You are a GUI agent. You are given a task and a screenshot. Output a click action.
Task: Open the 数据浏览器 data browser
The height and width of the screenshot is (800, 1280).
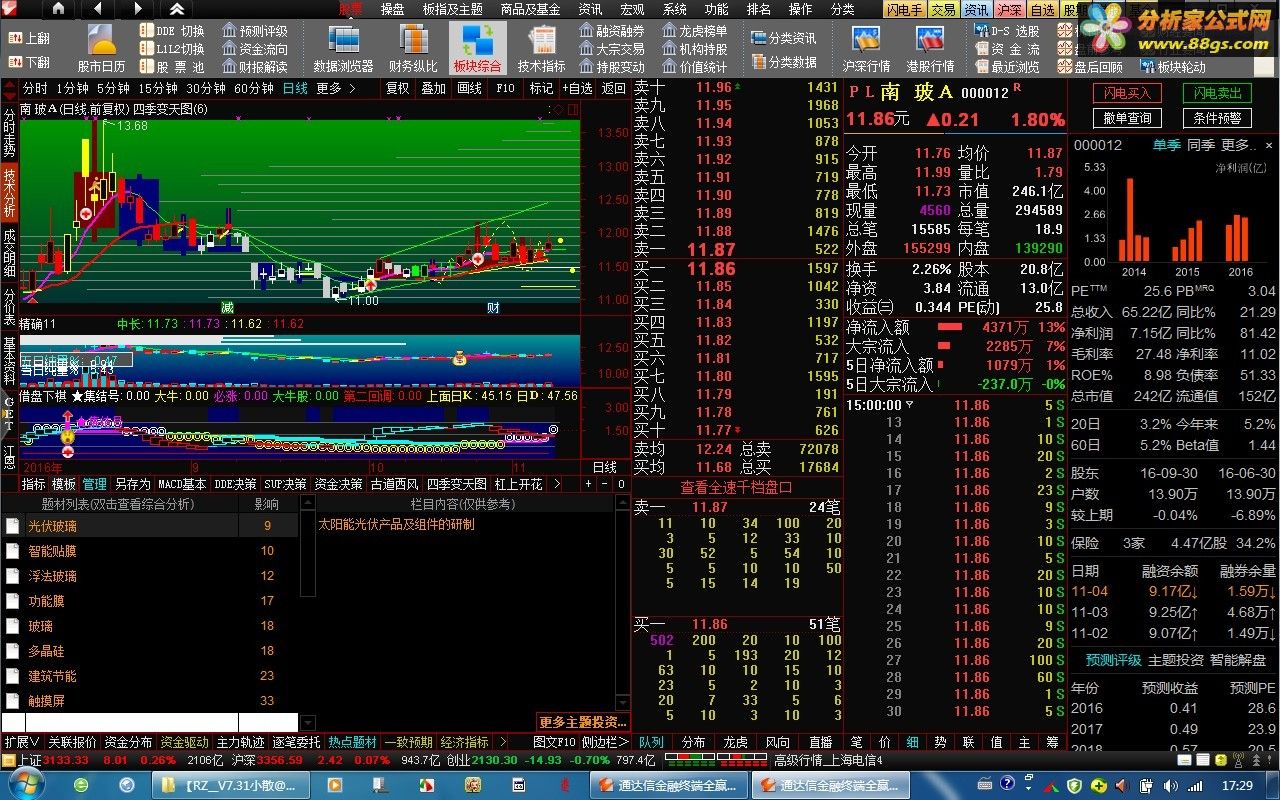343,48
